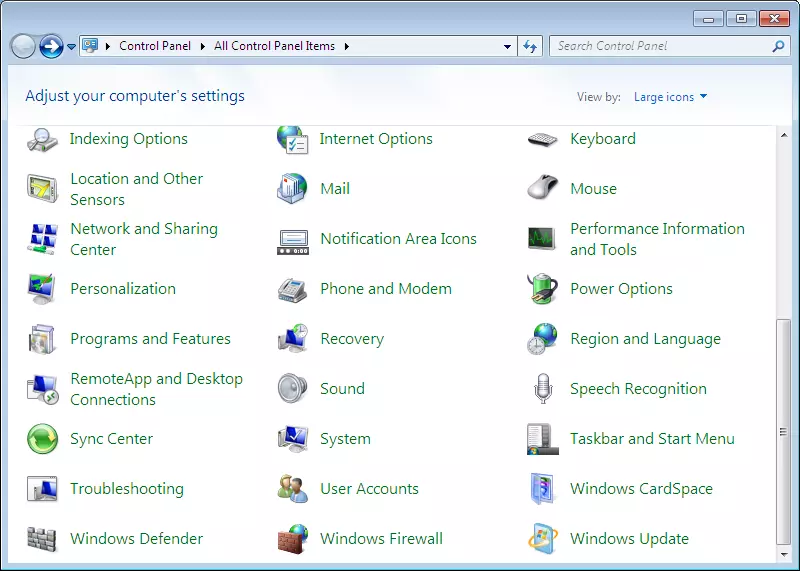The height and width of the screenshot is (571, 800).
Task: Open Power Options text link
Action: click(x=621, y=289)
